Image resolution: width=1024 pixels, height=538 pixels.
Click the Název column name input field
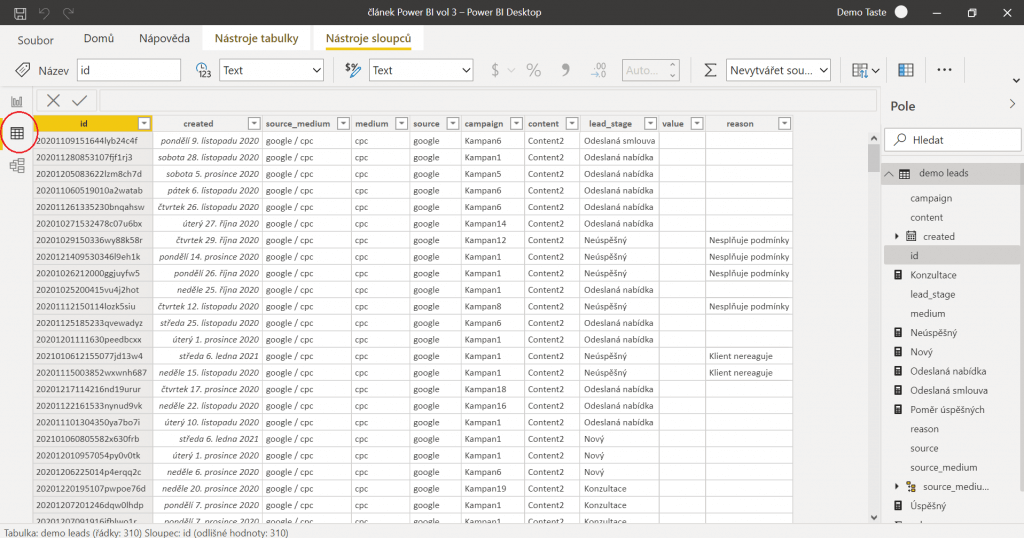point(128,70)
